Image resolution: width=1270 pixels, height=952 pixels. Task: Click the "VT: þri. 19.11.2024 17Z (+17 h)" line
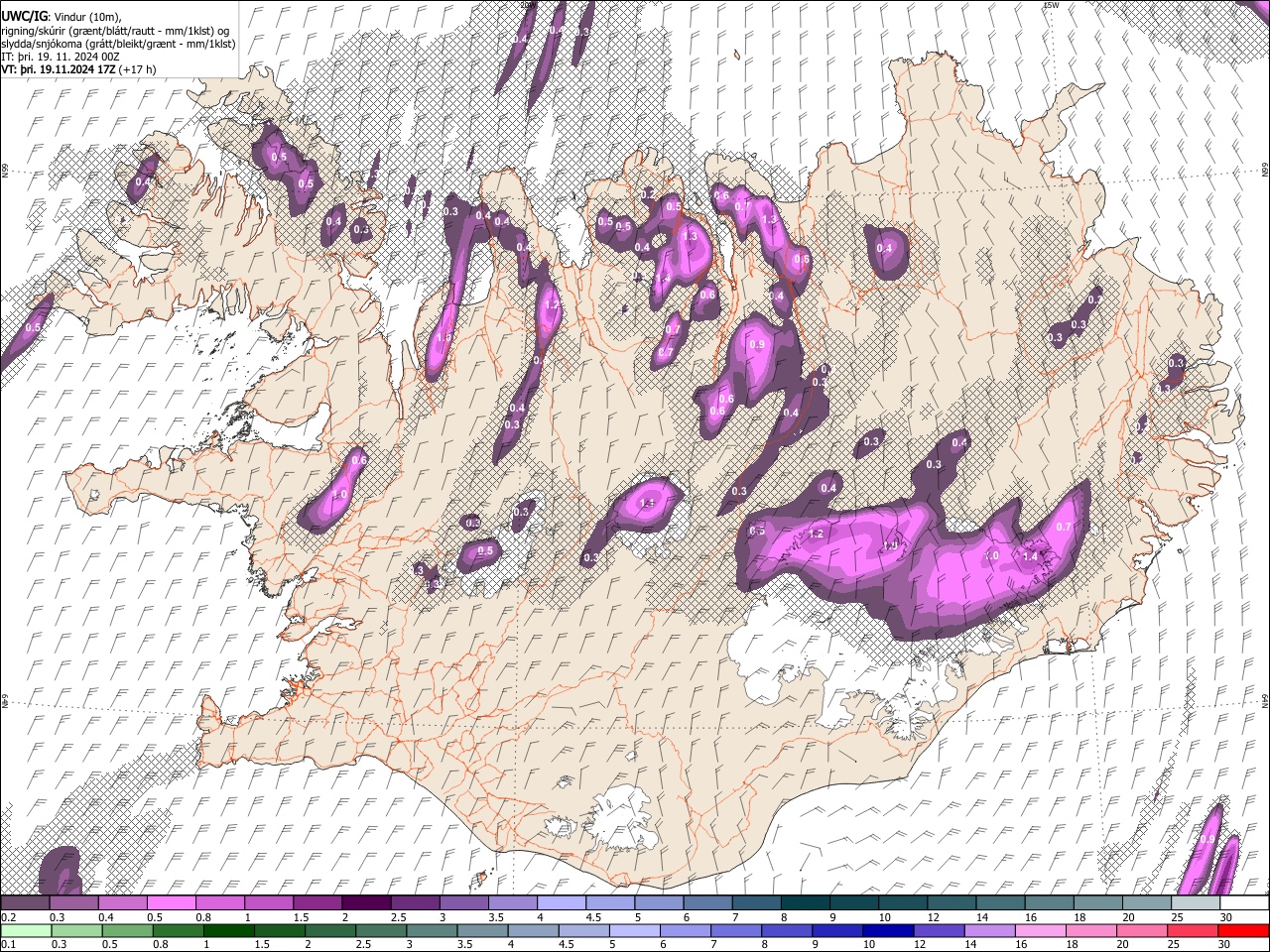point(78,69)
